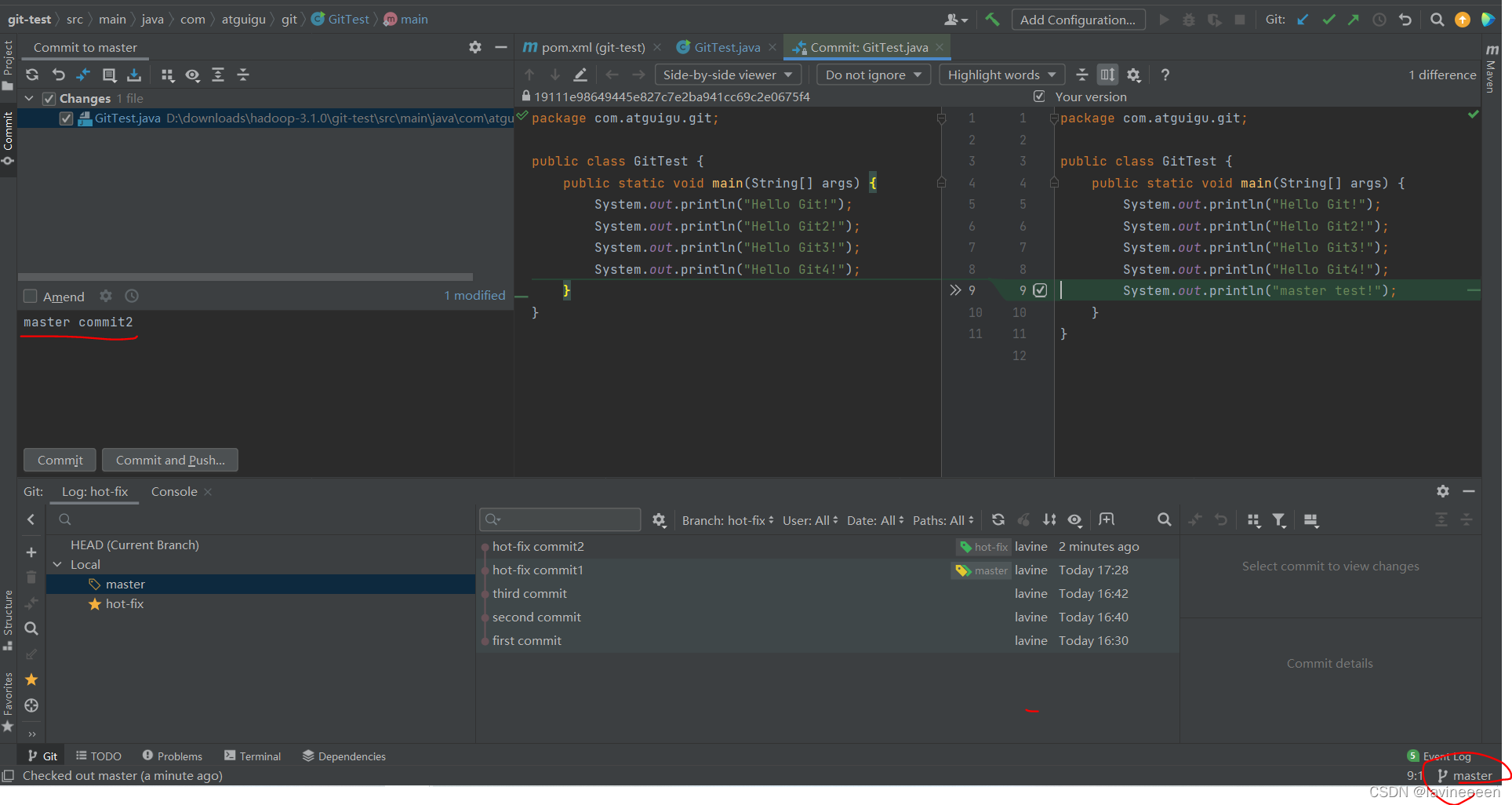Click the commit message text area
The height and width of the screenshot is (805, 1512).
coord(265,377)
